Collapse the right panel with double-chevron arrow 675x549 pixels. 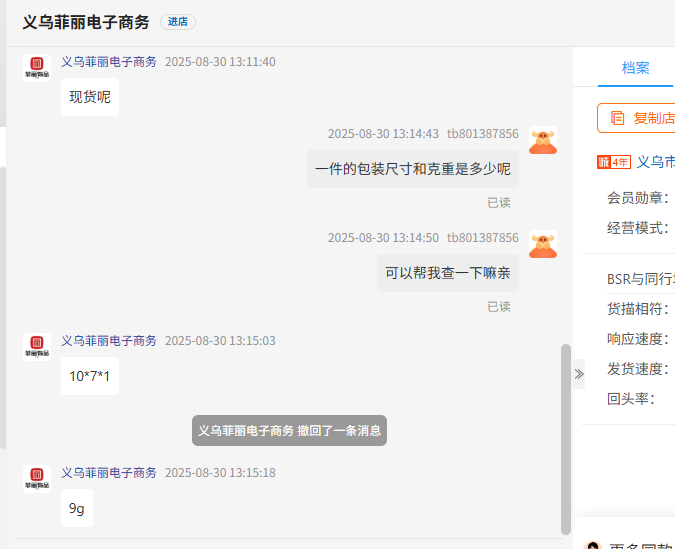(578, 374)
